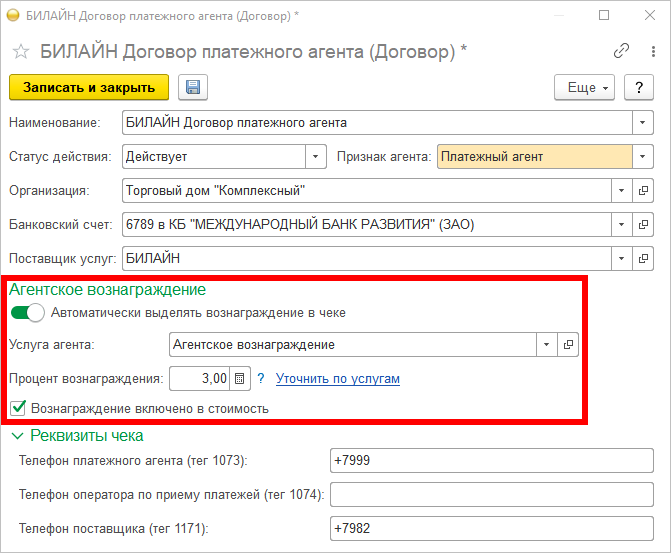Viewport: 671px width, 553px height.
Task: Click Телефон поставщика (тег 1171) field
Action: pyautogui.click(x=492, y=529)
